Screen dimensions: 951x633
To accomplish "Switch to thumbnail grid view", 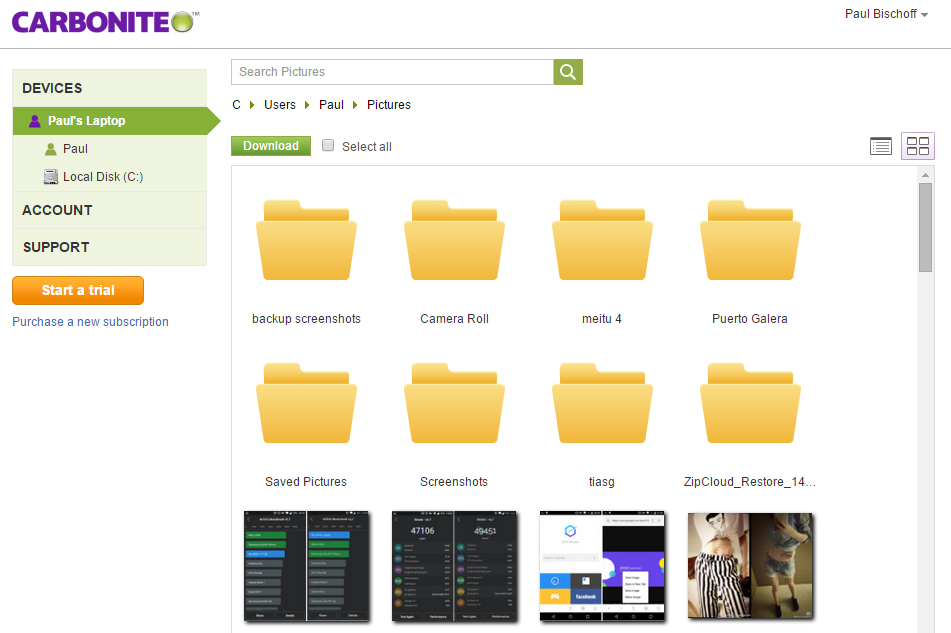I will tap(918, 147).
